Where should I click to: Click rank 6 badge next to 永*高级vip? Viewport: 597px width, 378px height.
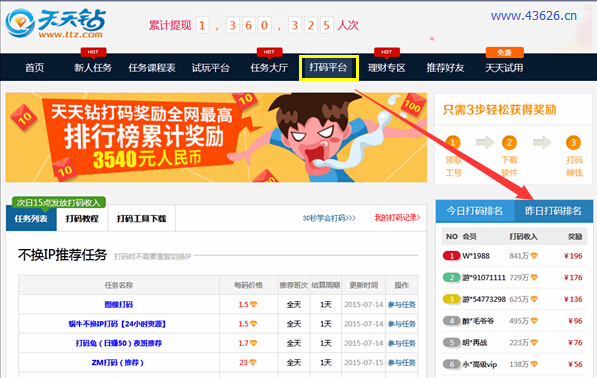click(x=452, y=364)
